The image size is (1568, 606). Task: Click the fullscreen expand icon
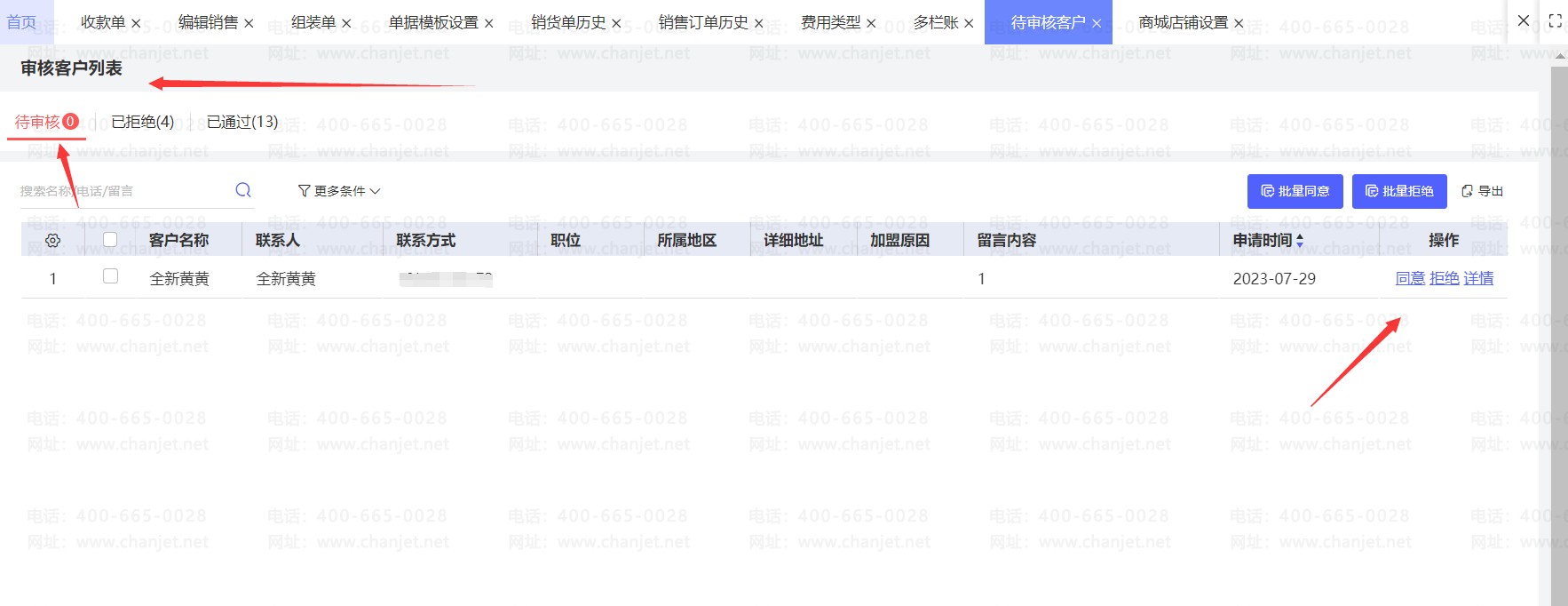(x=1555, y=20)
